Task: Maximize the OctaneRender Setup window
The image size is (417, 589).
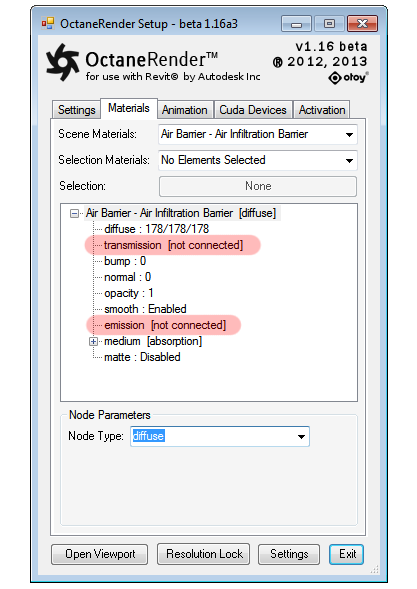Action: [x=329, y=24]
